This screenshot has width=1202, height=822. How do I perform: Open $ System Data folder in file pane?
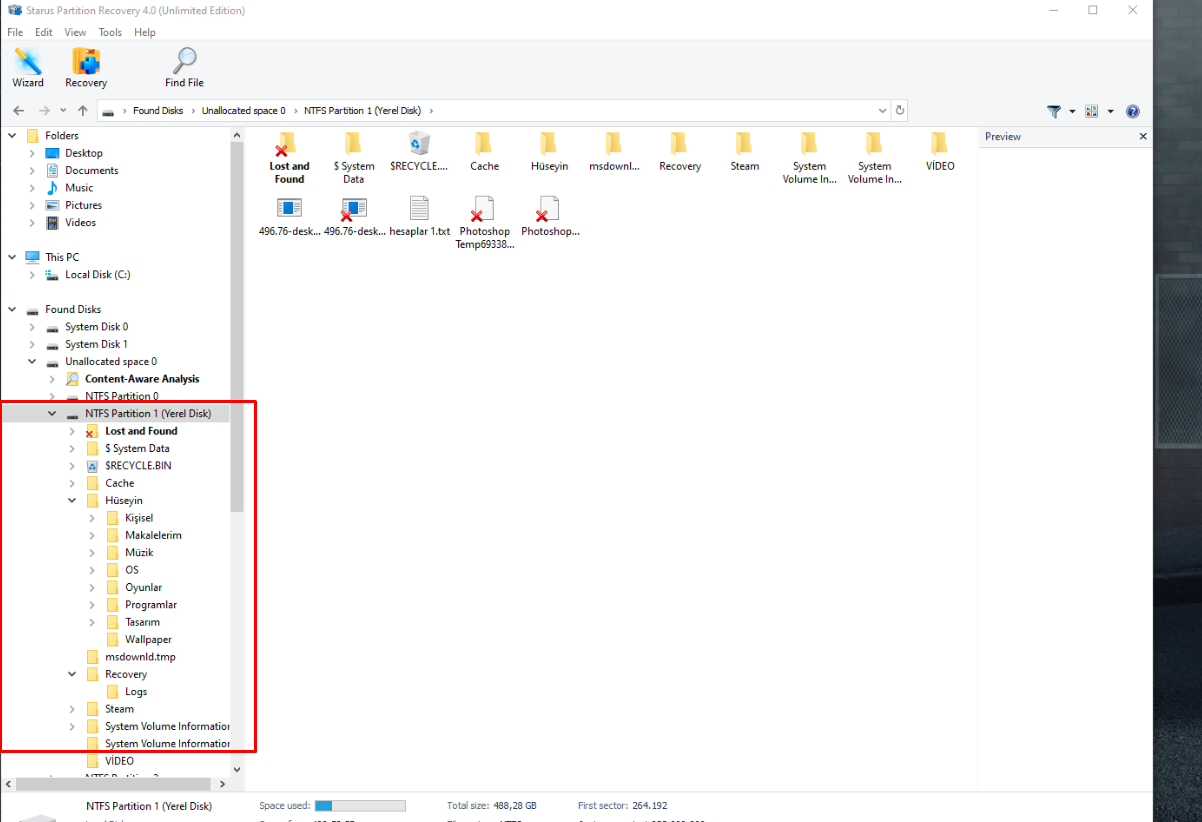[354, 158]
